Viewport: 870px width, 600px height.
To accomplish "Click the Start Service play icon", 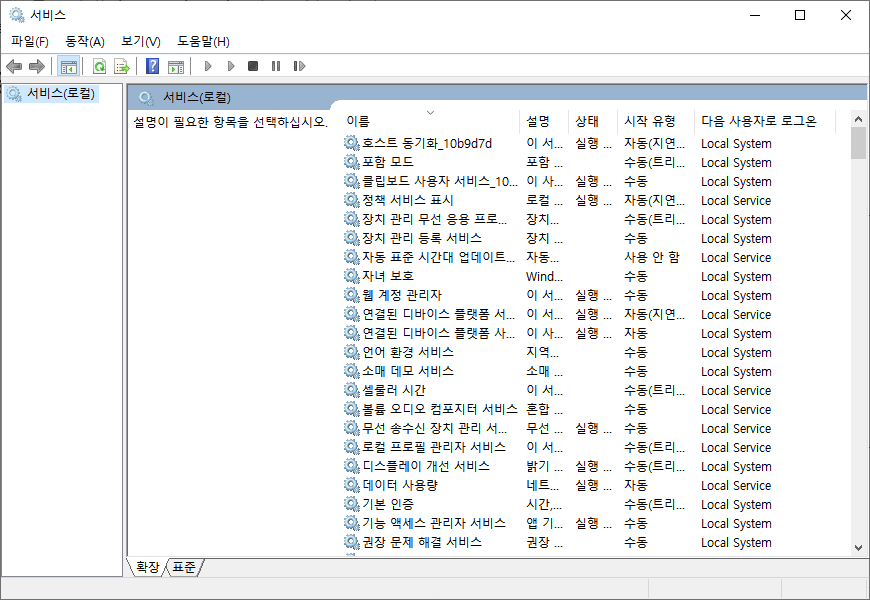I will click(x=208, y=67).
